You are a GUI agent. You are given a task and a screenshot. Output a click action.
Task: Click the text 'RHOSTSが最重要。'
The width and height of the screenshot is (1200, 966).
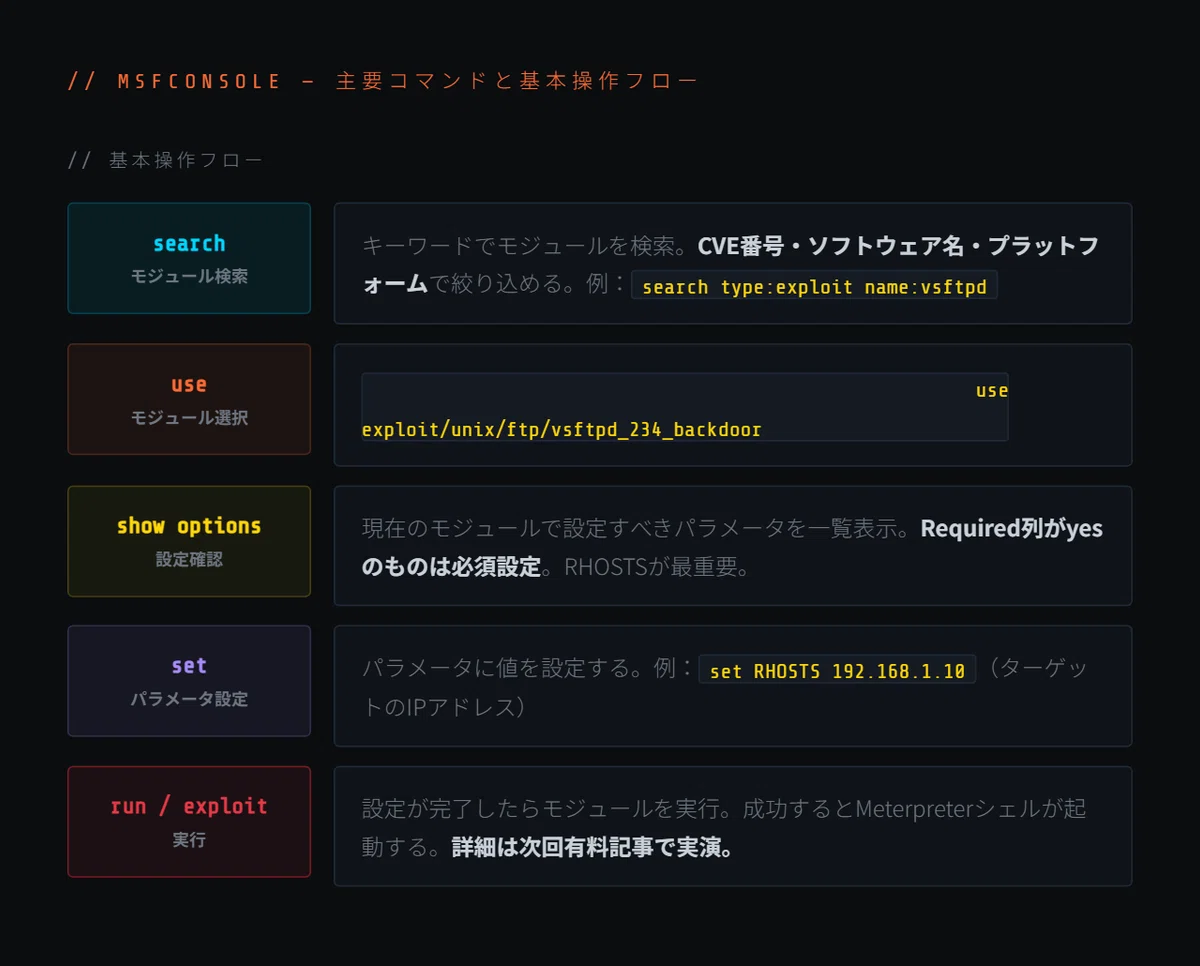(657, 568)
